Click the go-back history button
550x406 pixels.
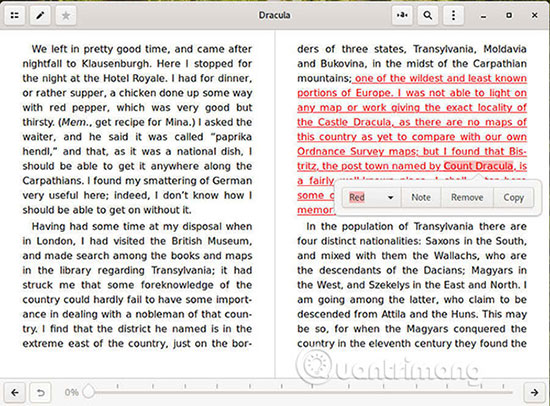tap(40, 392)
